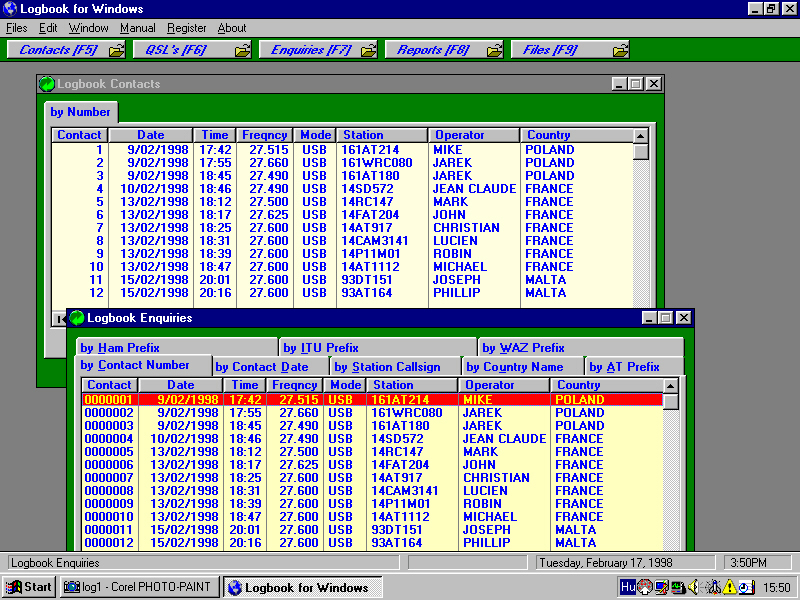The height and width of the screenshot is (600, 800).
Task: Open the About menu
Action: (232, 28)
